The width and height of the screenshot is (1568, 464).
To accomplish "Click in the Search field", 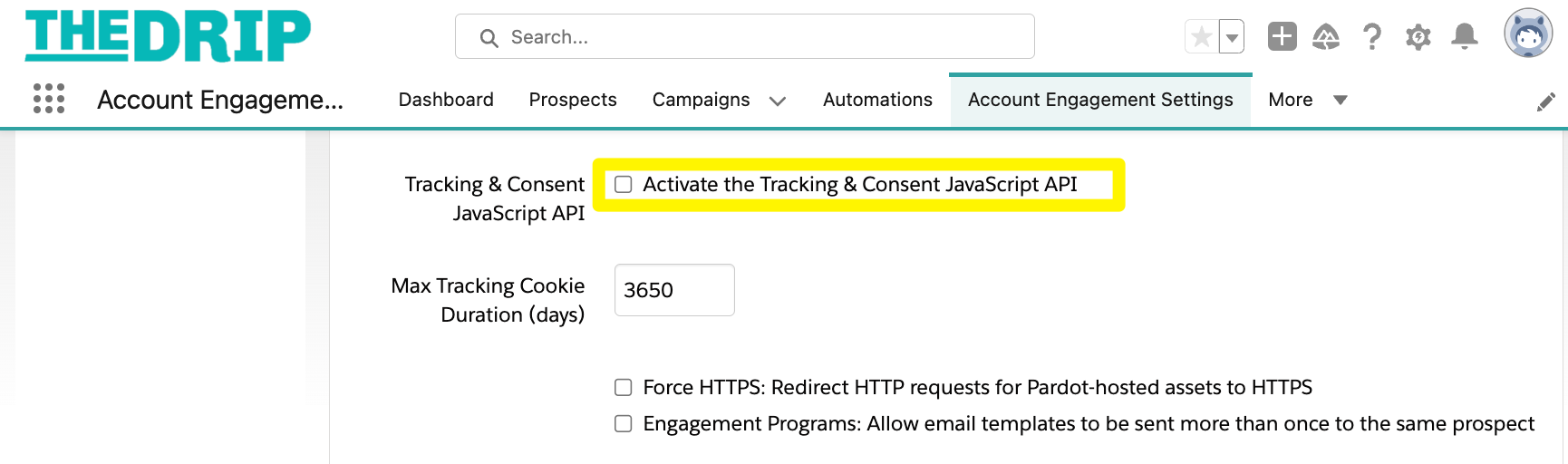I will pyautogui.click(x=745, y=36).
